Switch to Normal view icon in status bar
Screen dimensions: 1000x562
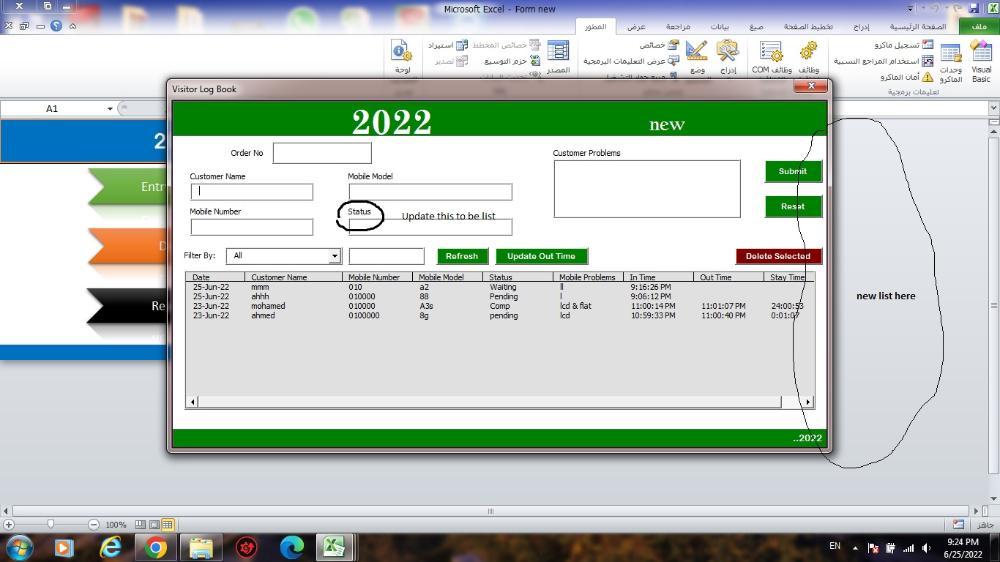[168, 524]
